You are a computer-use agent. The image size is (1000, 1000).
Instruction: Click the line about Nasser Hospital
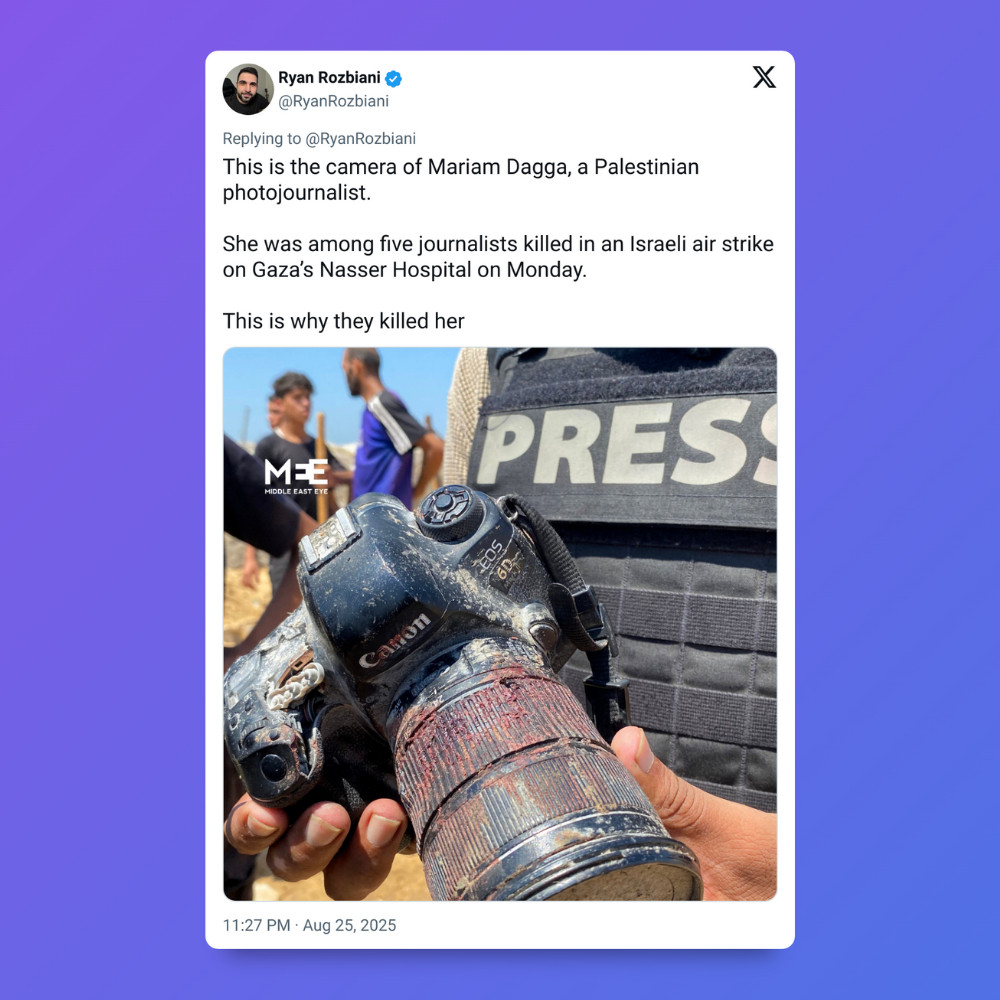(x=498, y=257)
